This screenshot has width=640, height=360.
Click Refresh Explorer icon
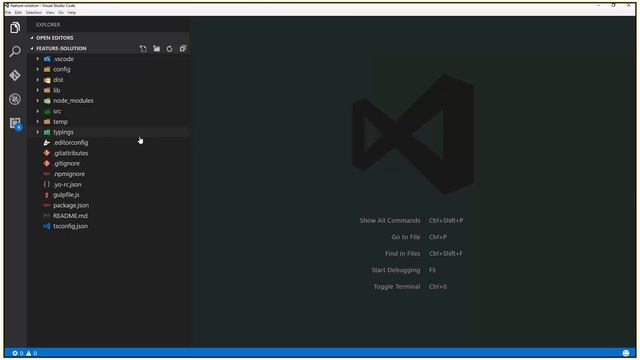click(169, 49)
